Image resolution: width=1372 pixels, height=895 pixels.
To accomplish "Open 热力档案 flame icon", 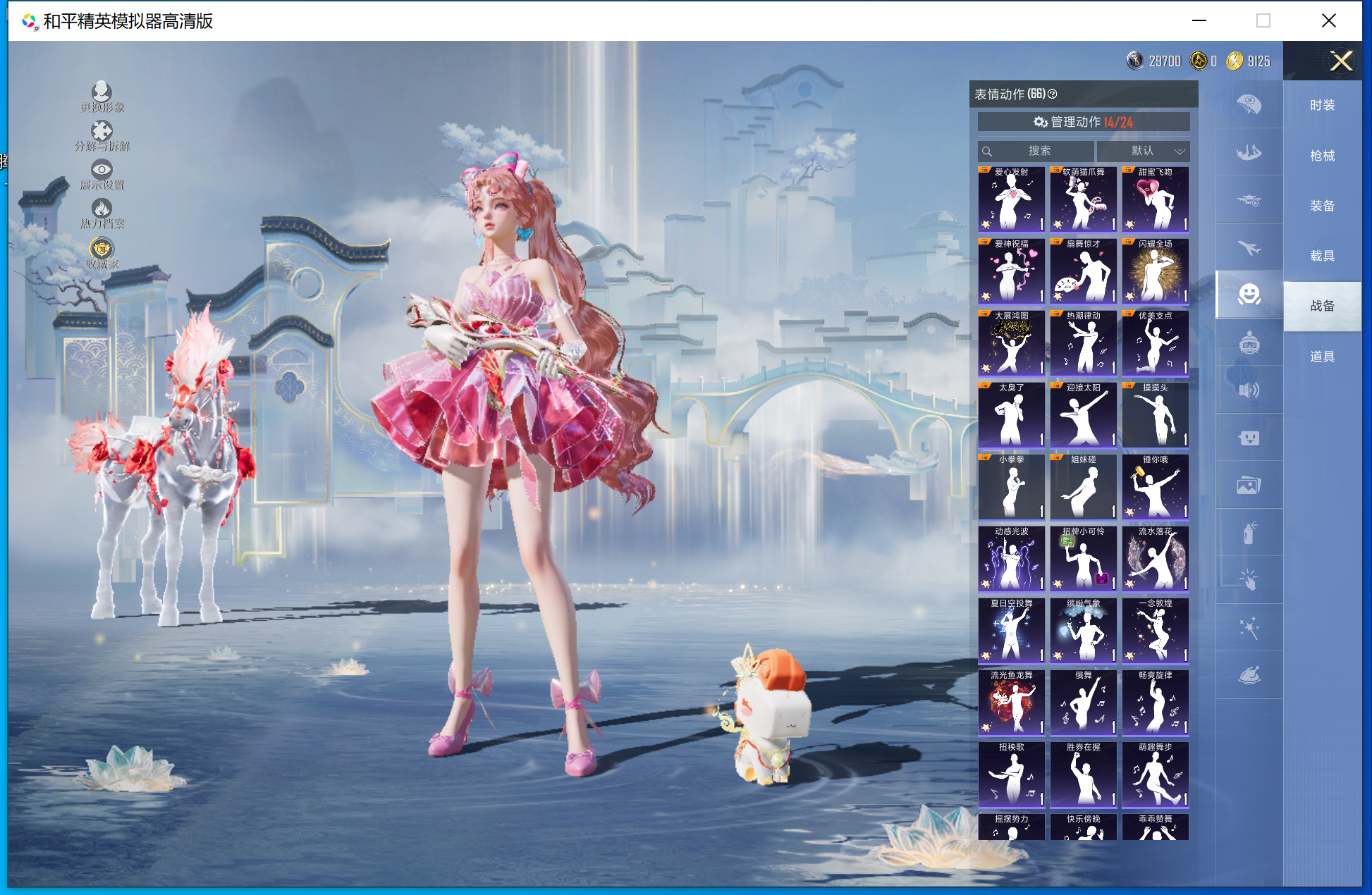I will click(102, 209).
